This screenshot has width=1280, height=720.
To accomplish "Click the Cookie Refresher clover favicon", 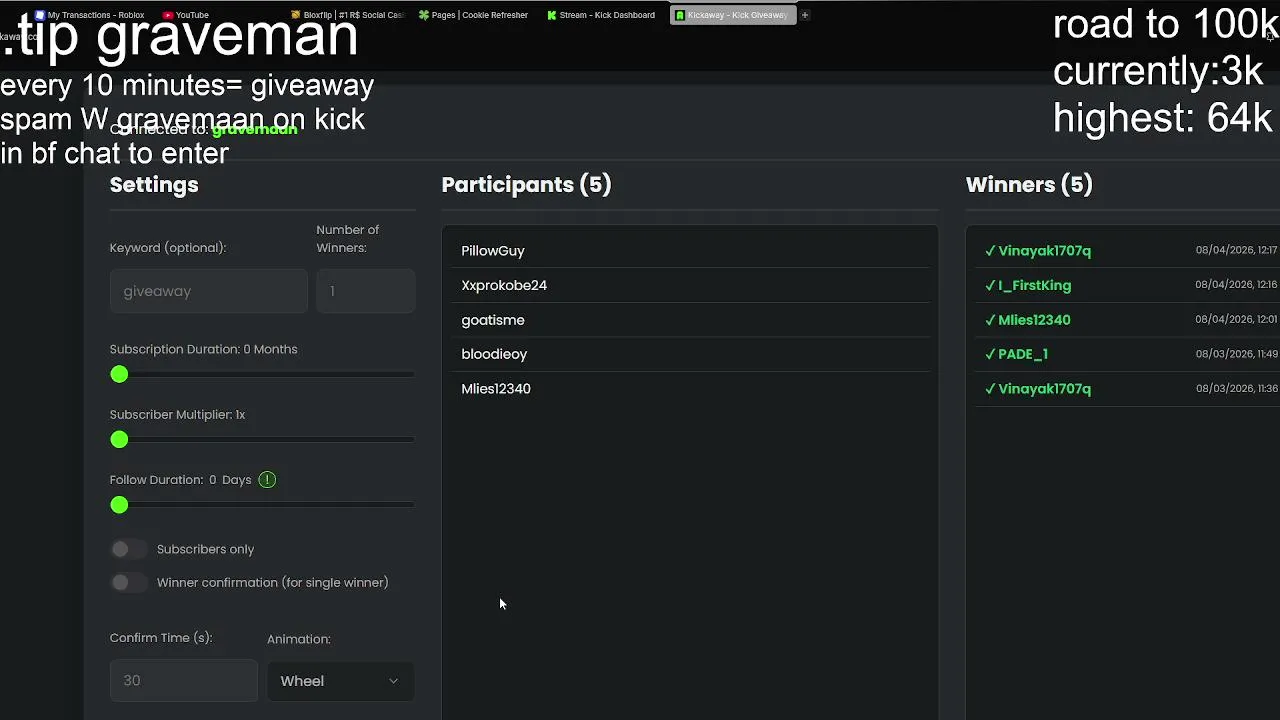I will coord(424,15).
